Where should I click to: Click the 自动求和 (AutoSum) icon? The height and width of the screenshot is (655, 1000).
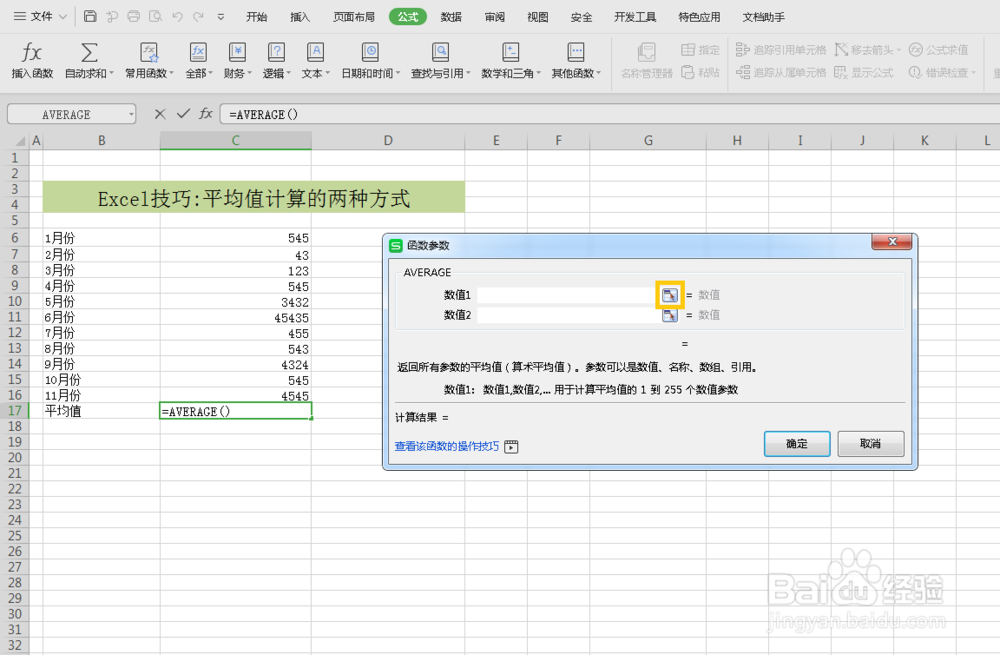click(x=89, y=60)
